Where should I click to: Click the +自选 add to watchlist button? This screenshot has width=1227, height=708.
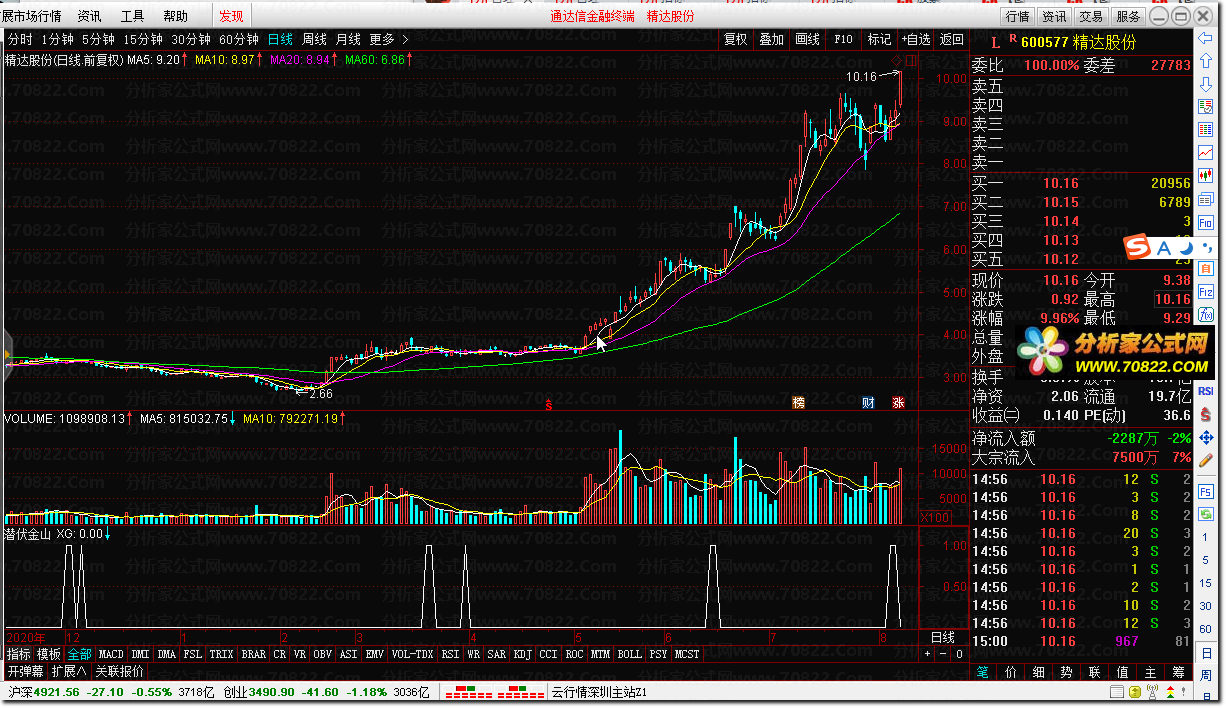(x=915, y=39)
